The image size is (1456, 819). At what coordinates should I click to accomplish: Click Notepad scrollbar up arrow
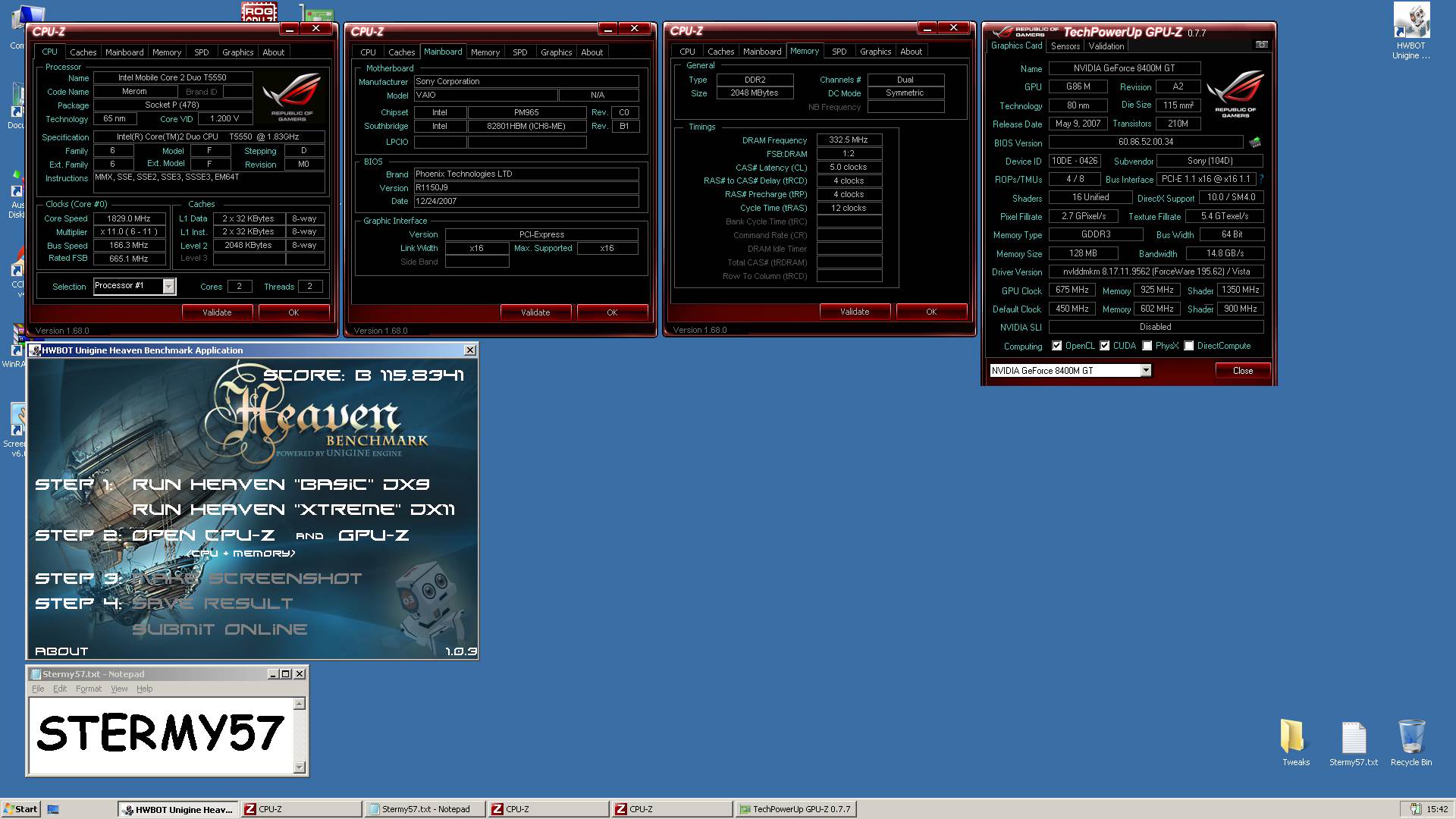[x=299, y=704]
